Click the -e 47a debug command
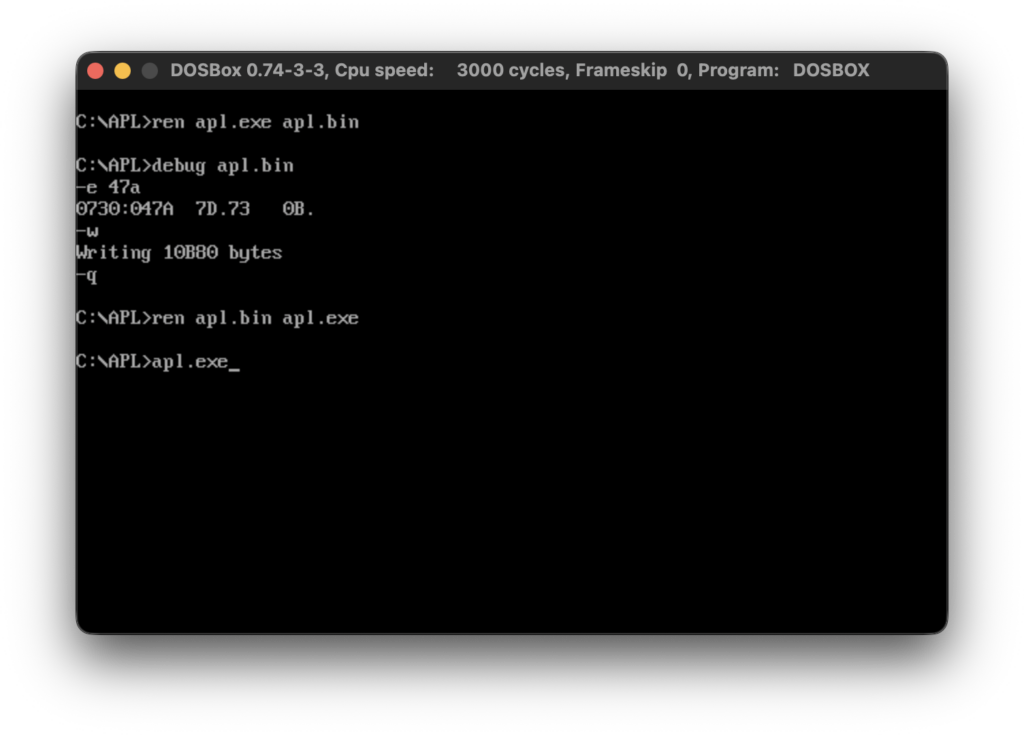The height and width of the screenshot is (735, 1024). (x=108, y=187)
